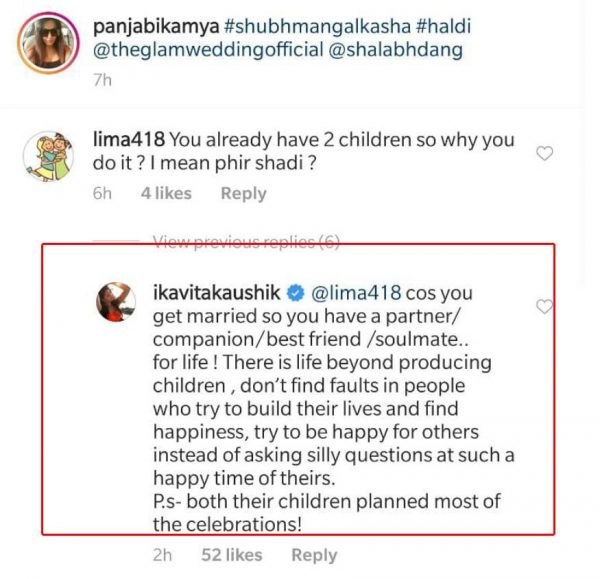Open the ikavitakaushik username

(217, 293)
